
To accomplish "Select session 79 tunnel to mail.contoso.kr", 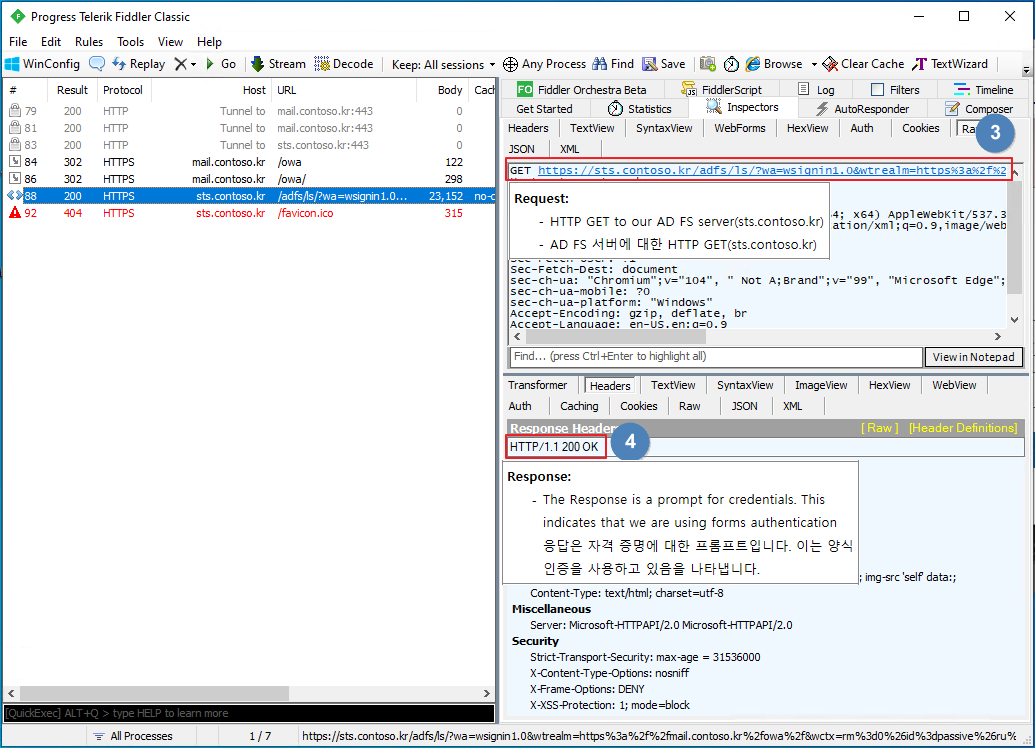I will 248,111.
